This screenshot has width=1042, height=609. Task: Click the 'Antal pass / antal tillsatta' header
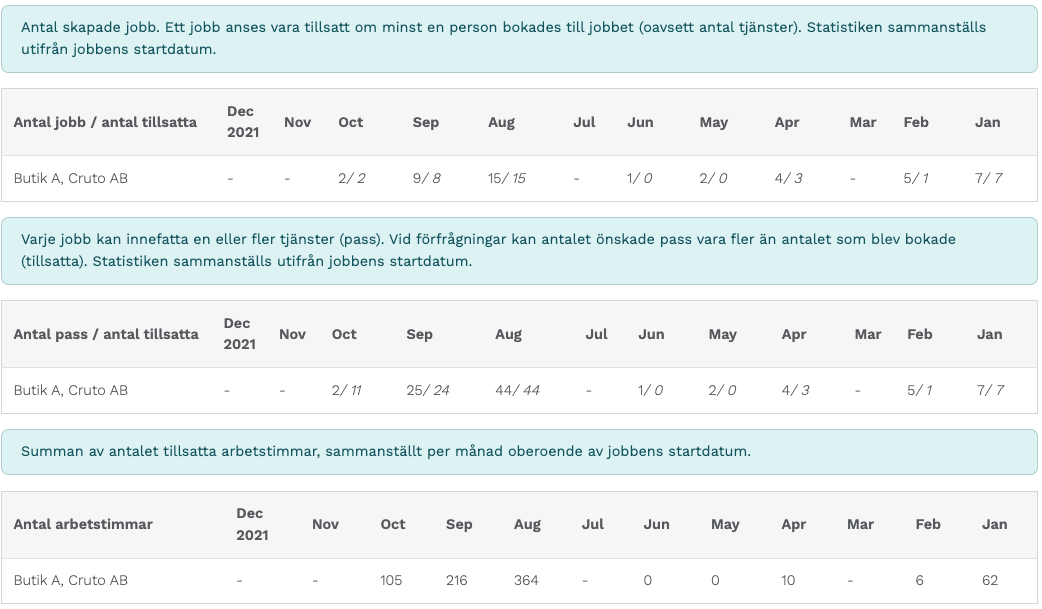(106, 334)
